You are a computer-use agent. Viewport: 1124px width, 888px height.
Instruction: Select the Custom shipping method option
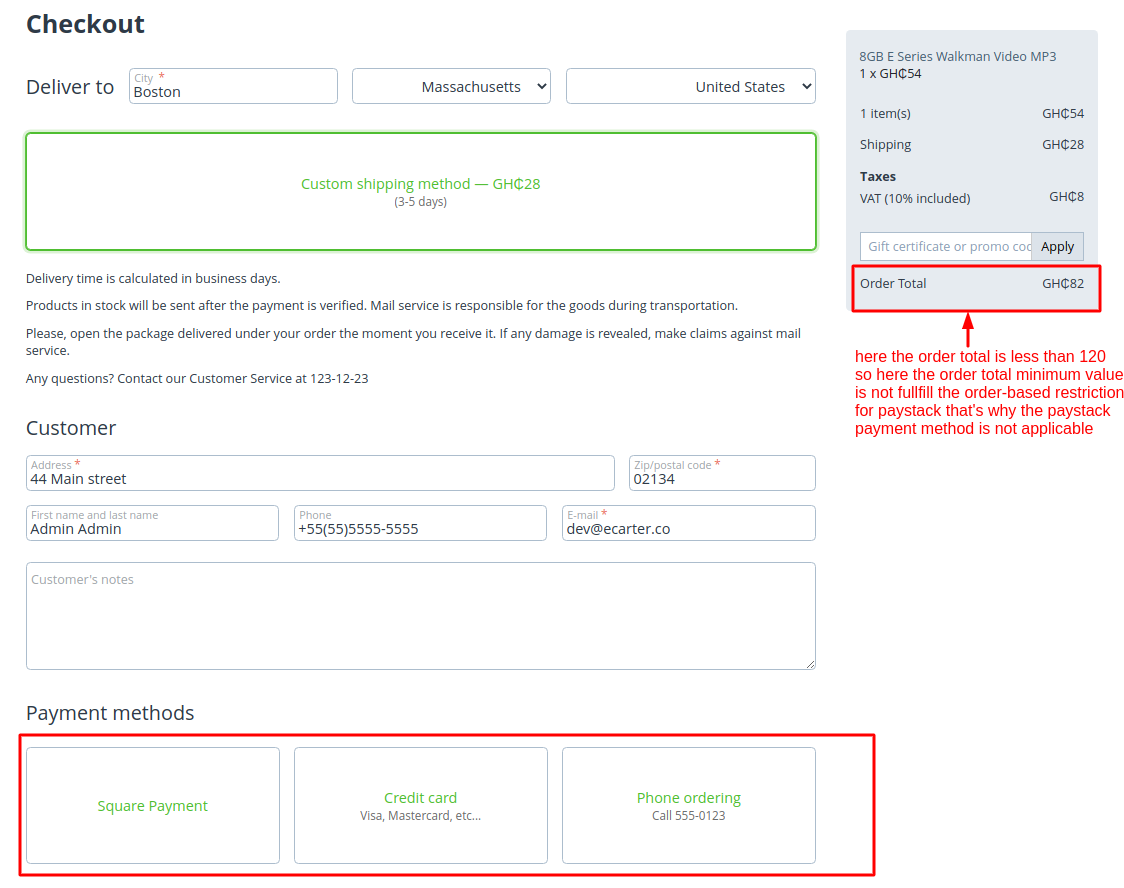click(x=420, y=191)
